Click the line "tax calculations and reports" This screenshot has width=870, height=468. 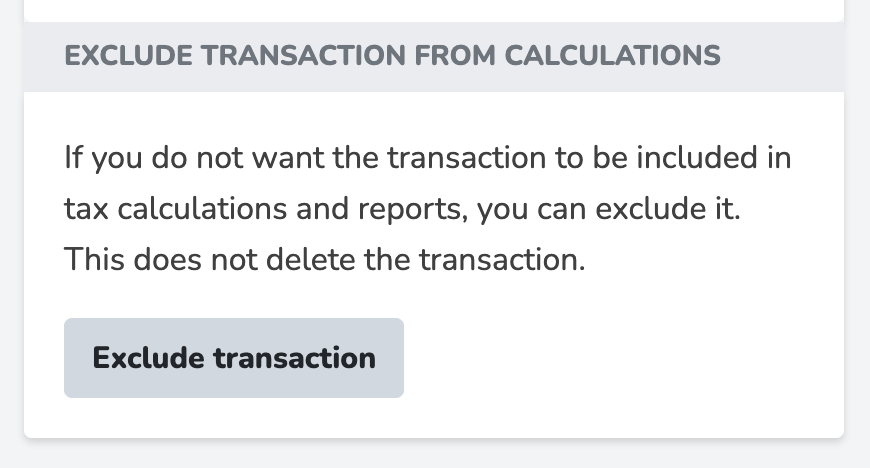tap(265, 210)
